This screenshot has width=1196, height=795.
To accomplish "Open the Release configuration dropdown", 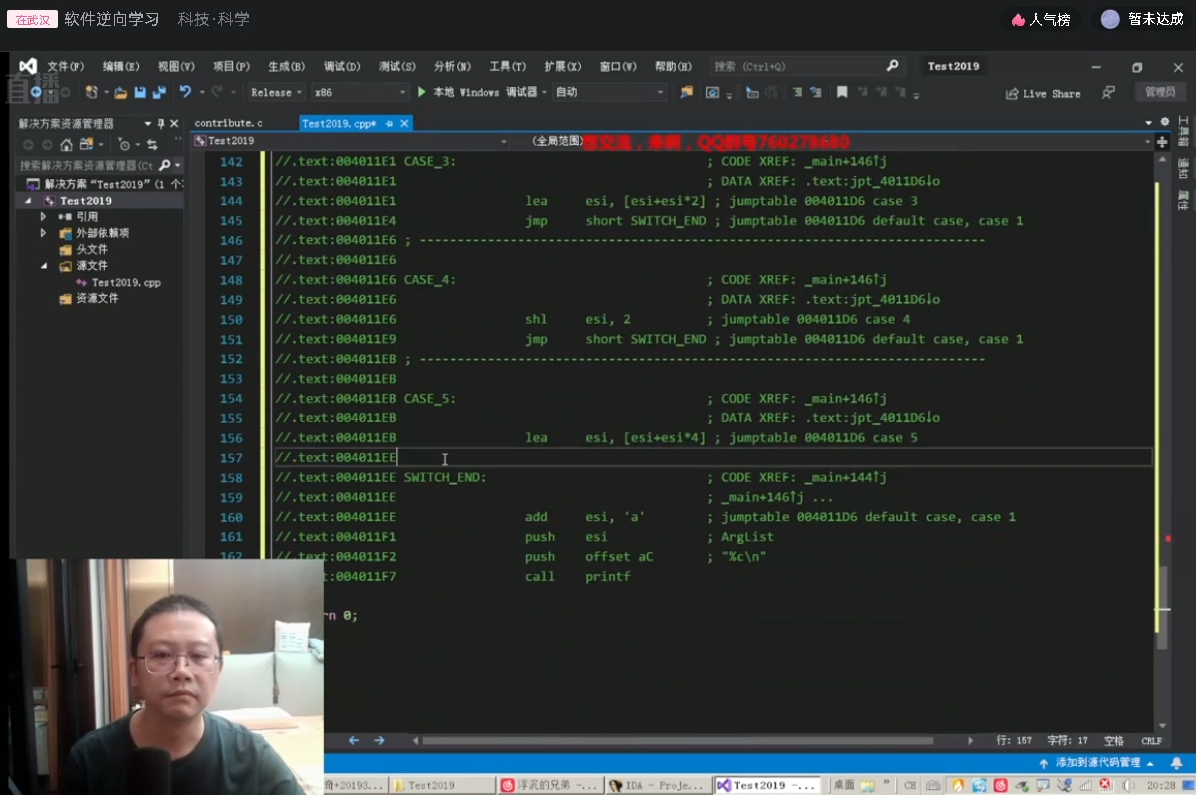I will 276,92.
